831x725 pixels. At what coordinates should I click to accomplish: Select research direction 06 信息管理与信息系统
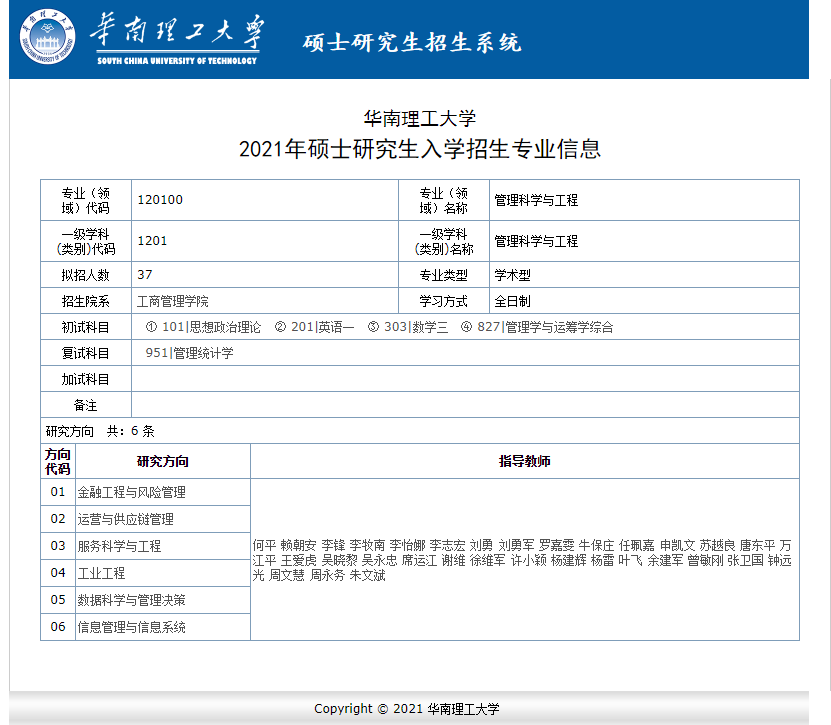[131, 627]
